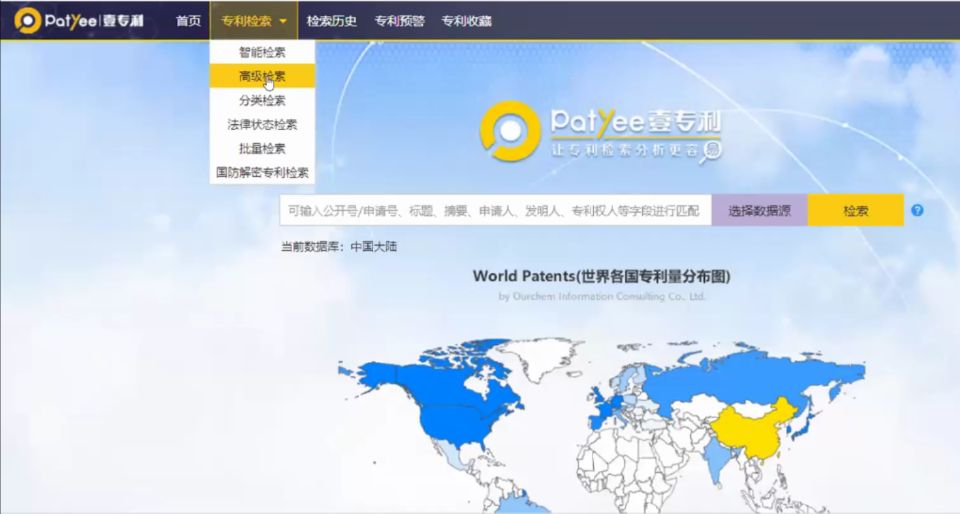Open 法律状态检索 from the menu
The height and width of the screenshot is (514, 960).
click(x=262, y=125)
